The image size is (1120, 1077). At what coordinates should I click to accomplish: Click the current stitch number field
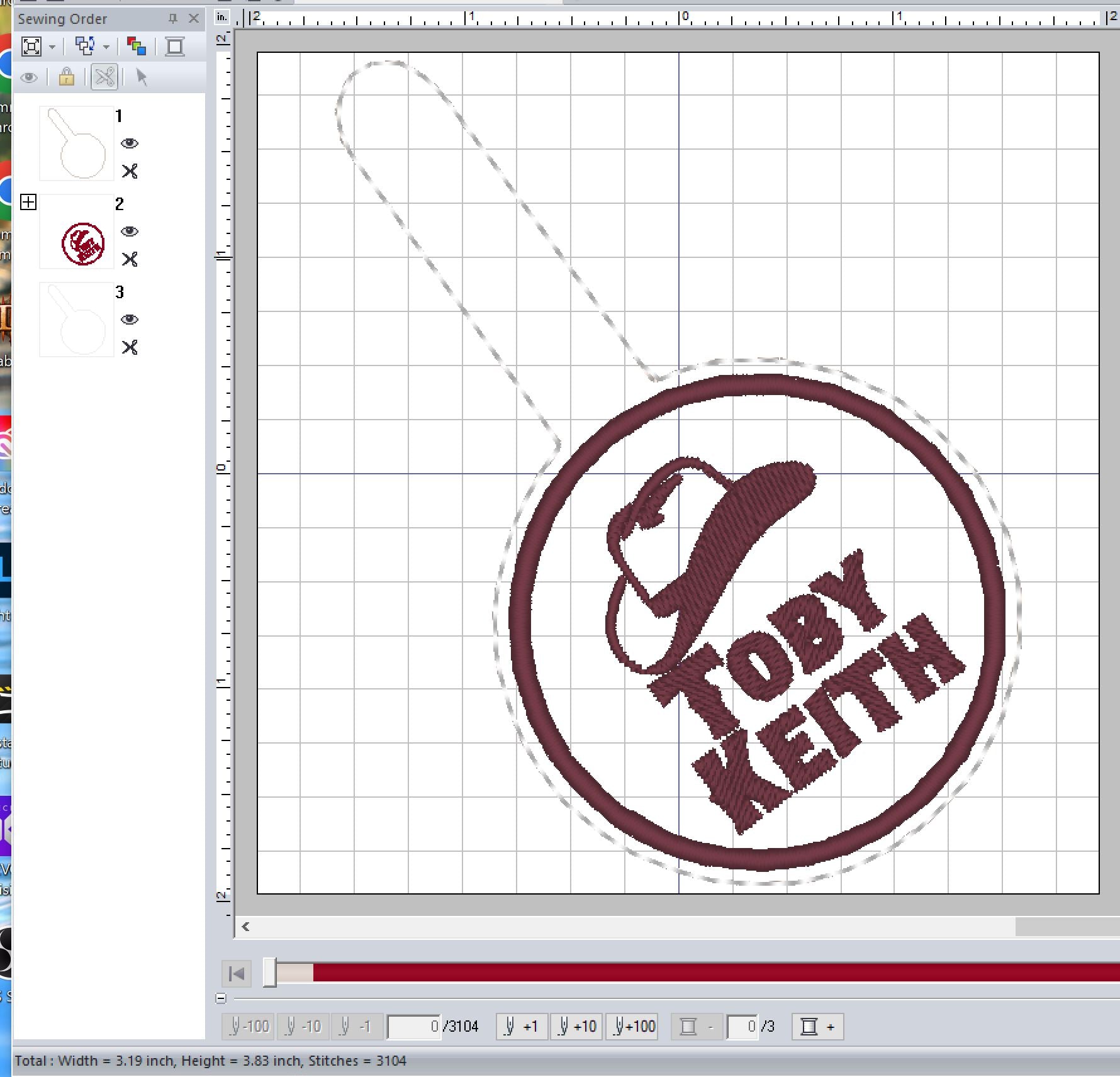[413, 1027]
